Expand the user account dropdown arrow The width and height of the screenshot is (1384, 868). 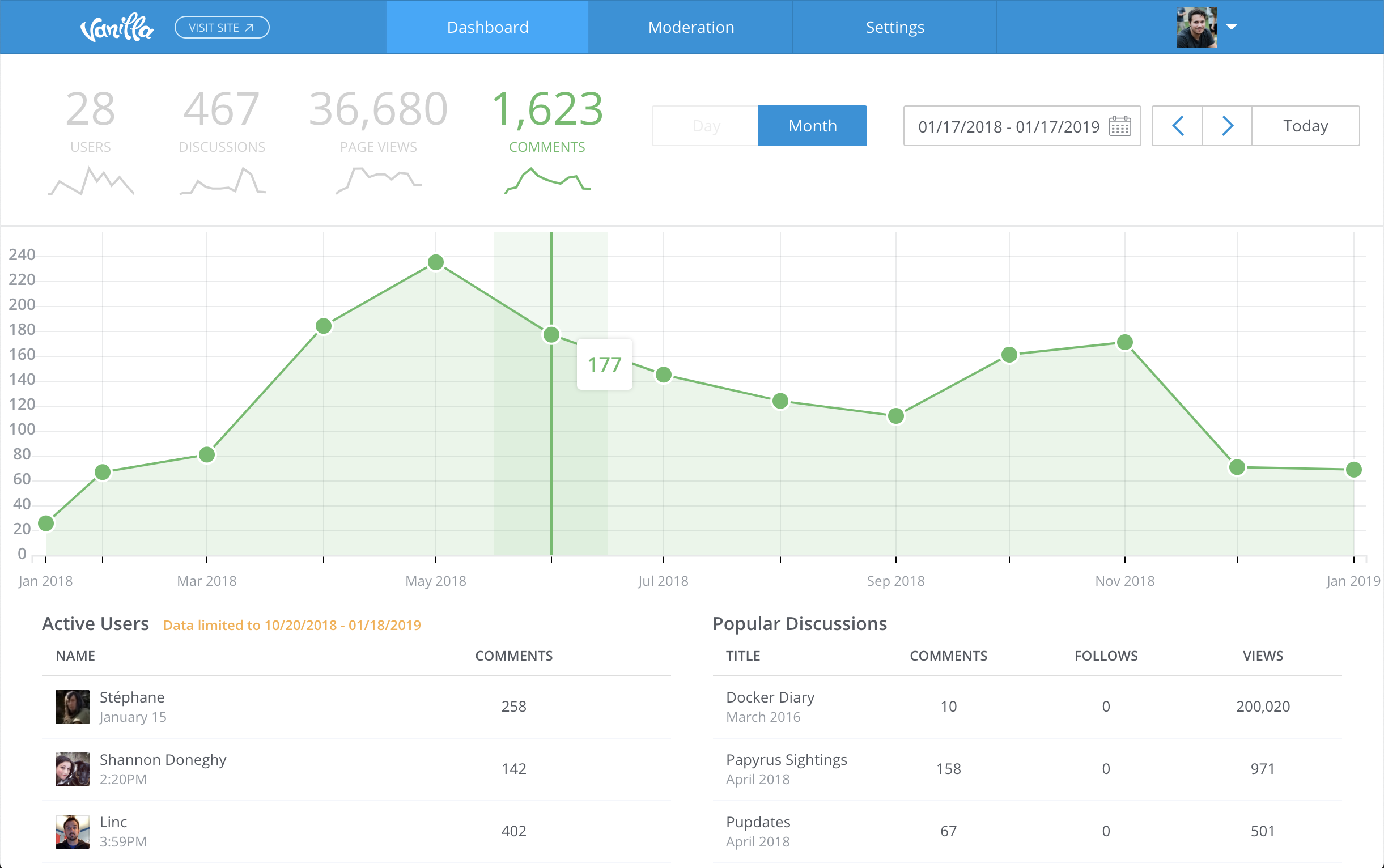pos(1231,27)
